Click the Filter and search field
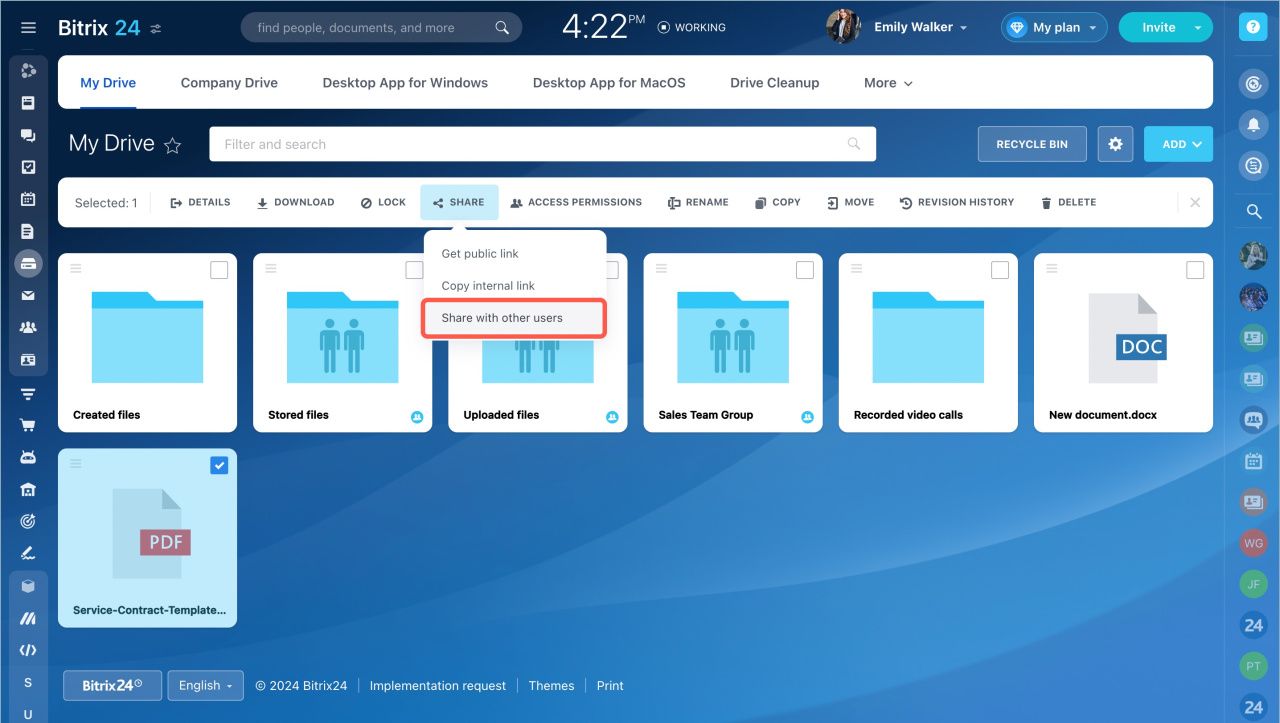 coord(542,144)
